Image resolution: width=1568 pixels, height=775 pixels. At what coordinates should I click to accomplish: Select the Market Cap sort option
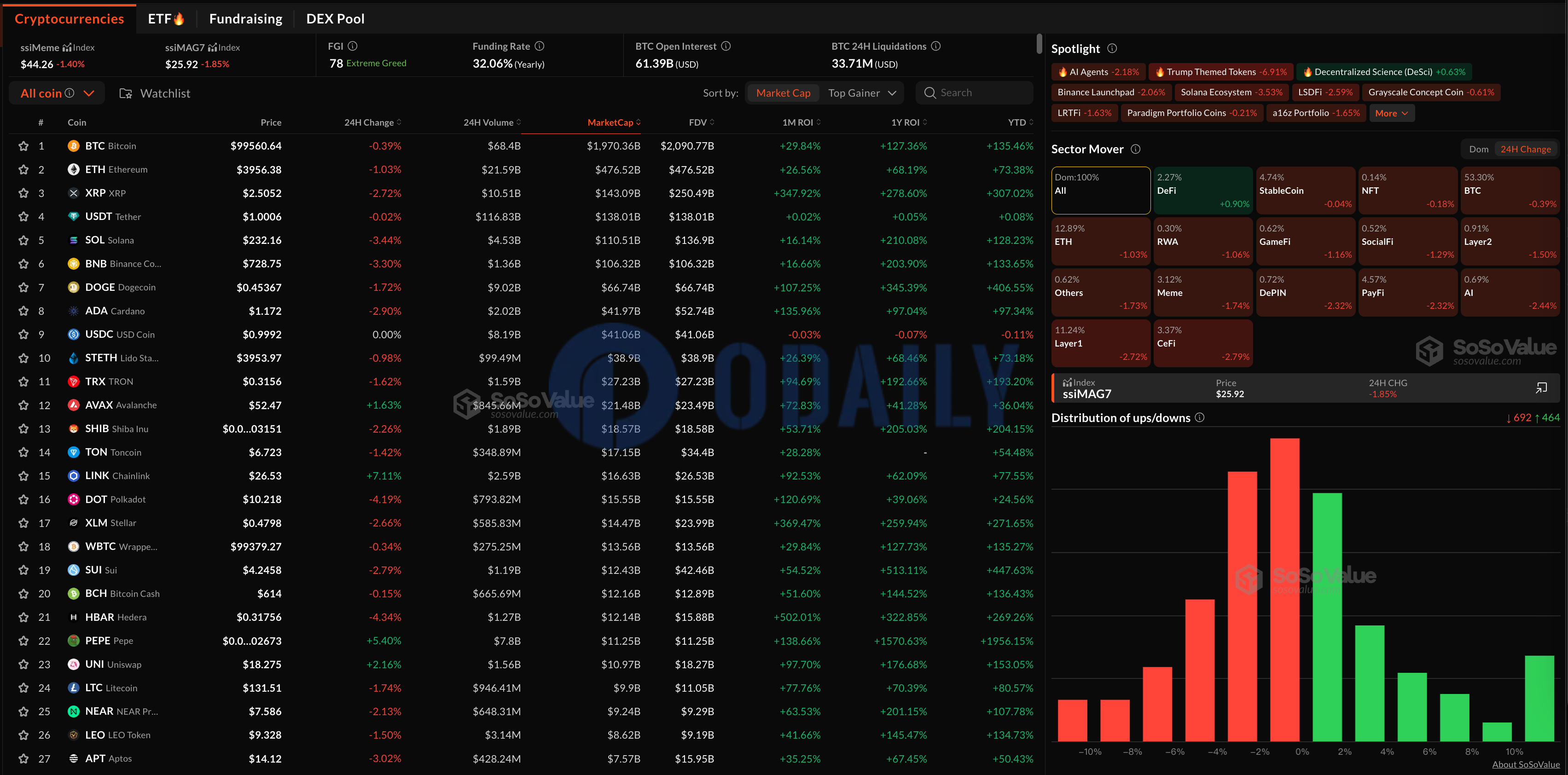pos(783,93)
